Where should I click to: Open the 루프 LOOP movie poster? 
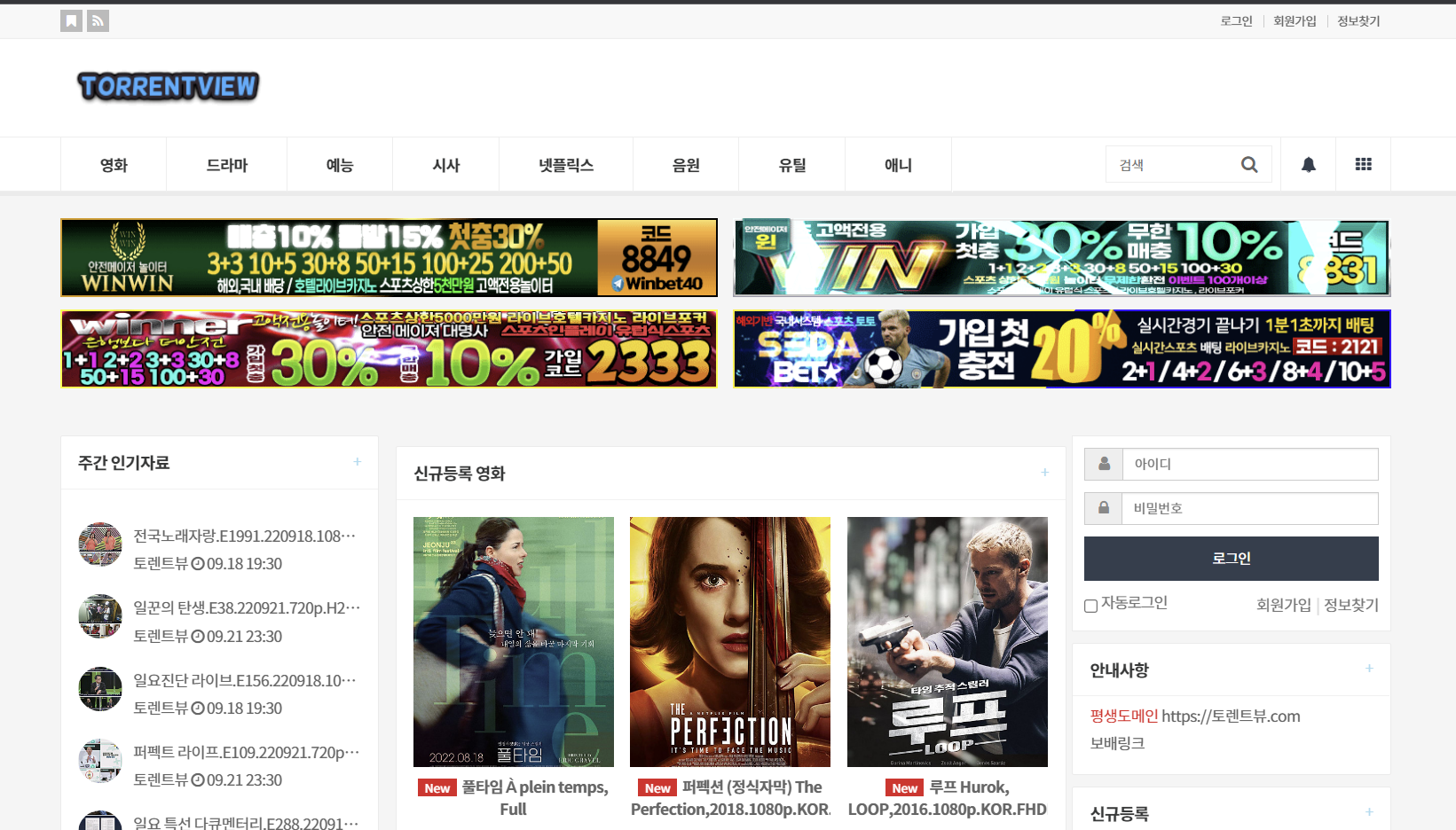point(948,642)
